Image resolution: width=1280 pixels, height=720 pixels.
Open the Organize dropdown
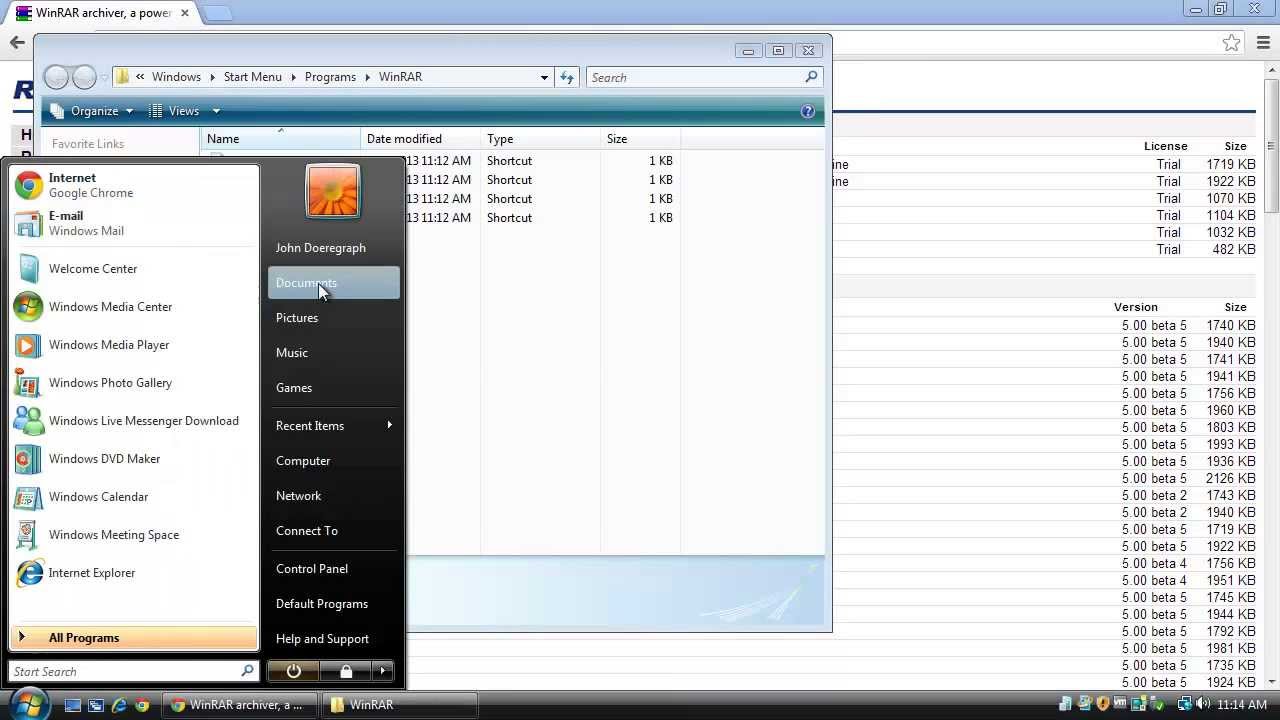pos(91,111)
